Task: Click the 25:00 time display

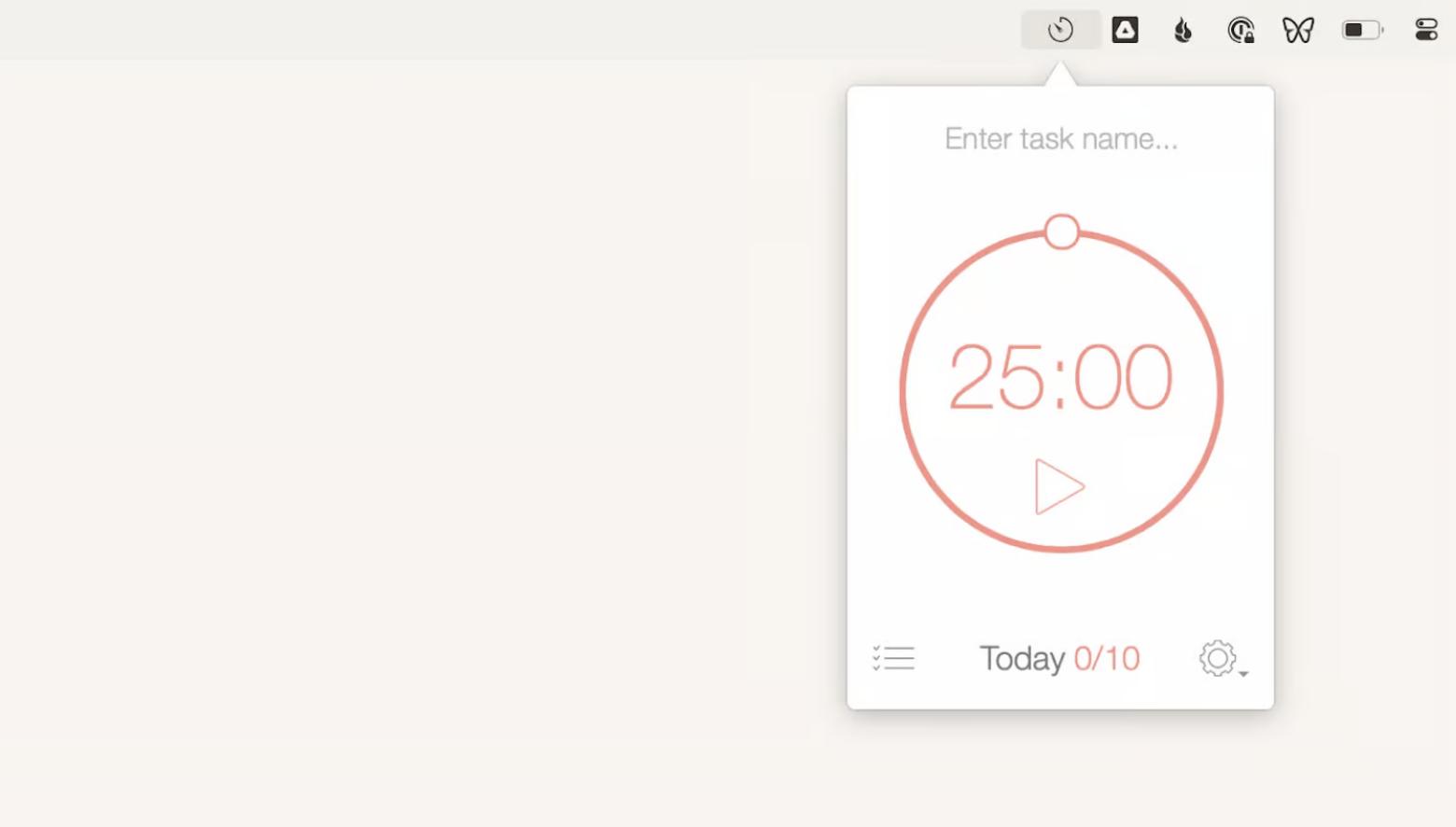Action: click(1060, 377)
